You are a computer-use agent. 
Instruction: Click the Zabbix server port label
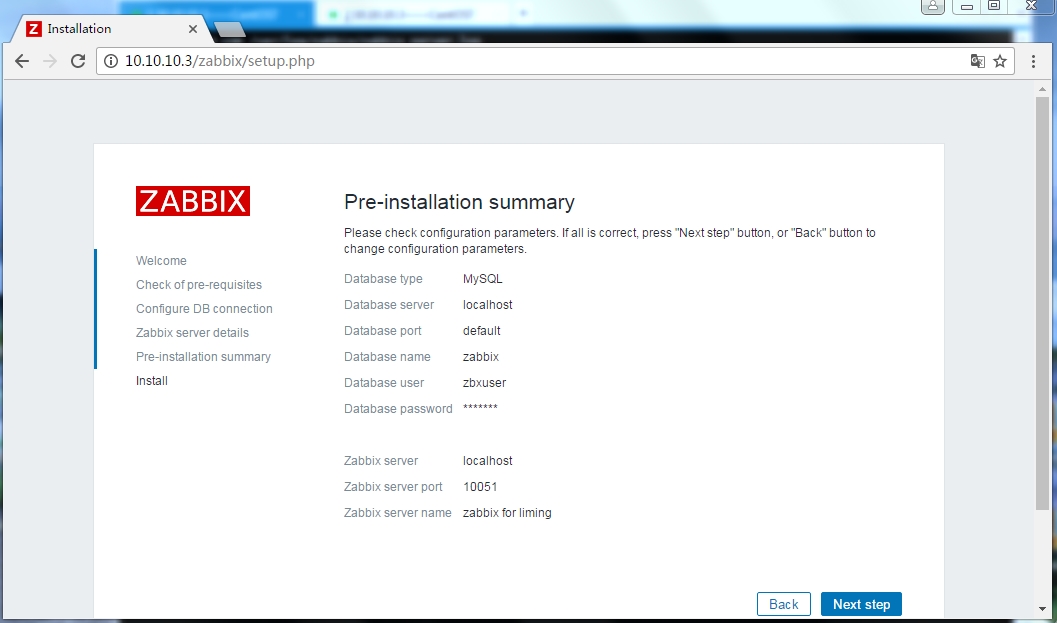click(x=393, y=487)
